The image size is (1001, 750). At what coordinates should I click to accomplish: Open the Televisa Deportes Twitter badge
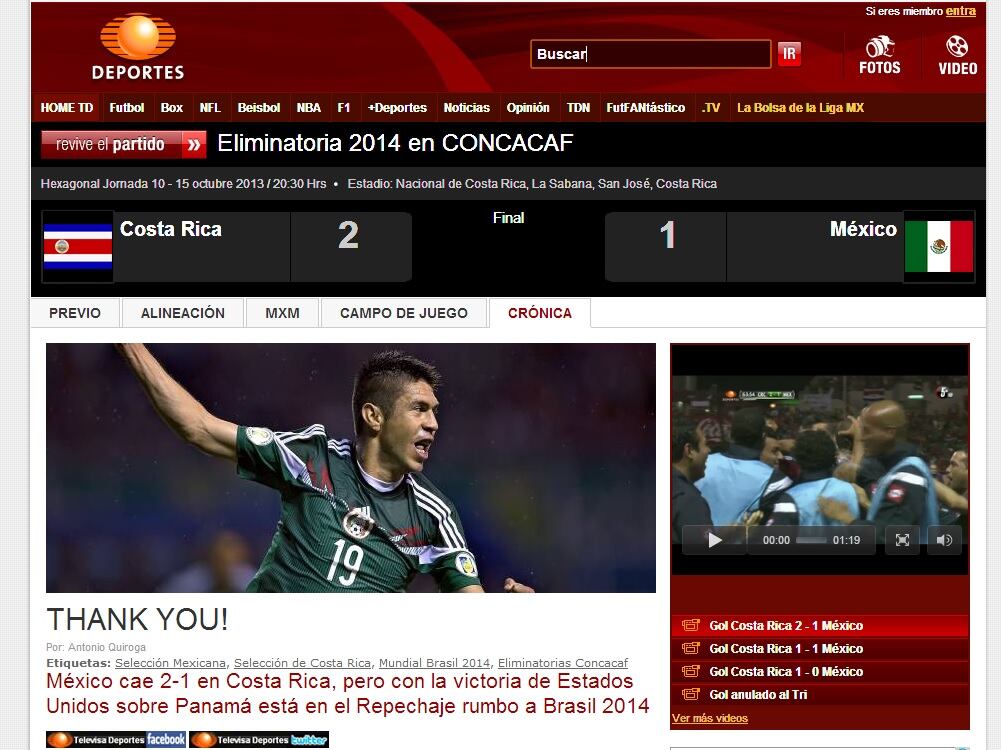pyautogui.click(x=259, y=740)
